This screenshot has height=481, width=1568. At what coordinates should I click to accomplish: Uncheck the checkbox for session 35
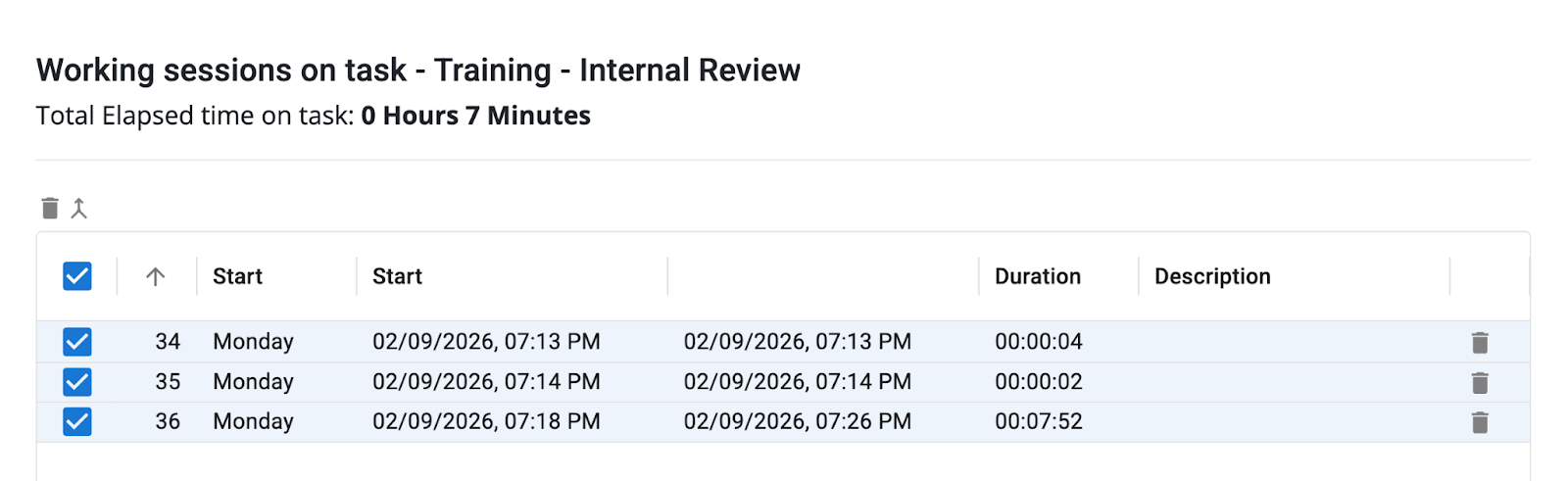[x=77, y=382]
